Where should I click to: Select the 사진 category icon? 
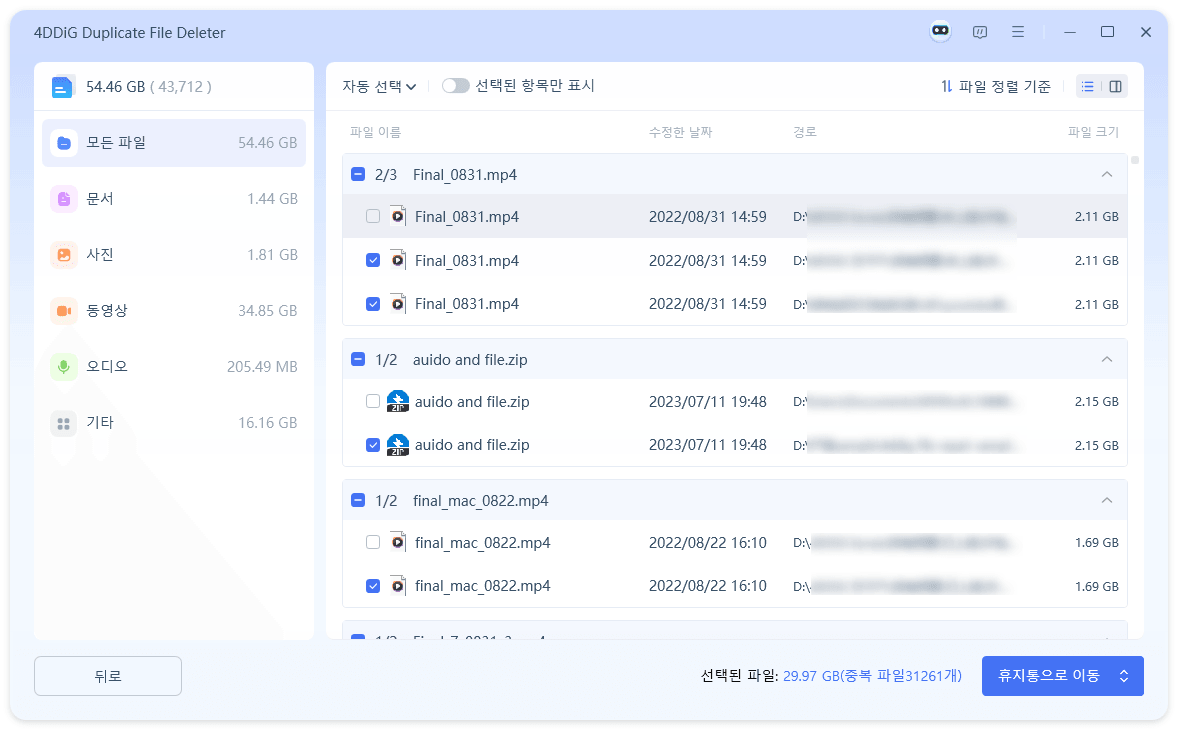pos(63,254)
